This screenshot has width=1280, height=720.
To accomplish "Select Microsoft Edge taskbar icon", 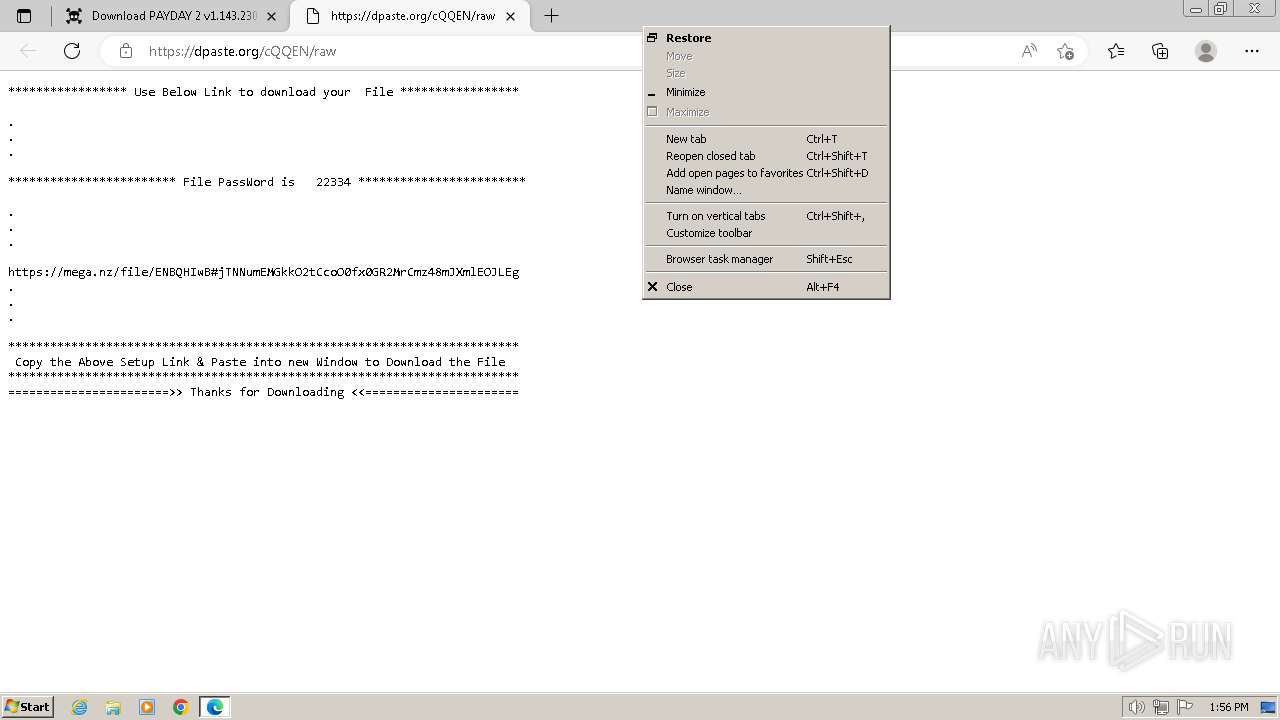I will (215, 707).
